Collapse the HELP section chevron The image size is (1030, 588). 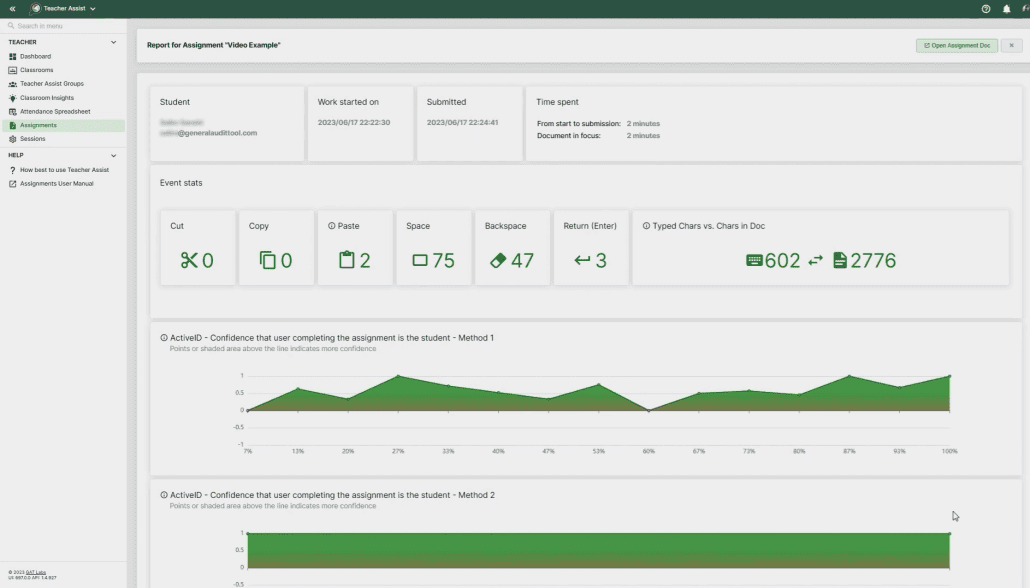(x=113, y=156)
